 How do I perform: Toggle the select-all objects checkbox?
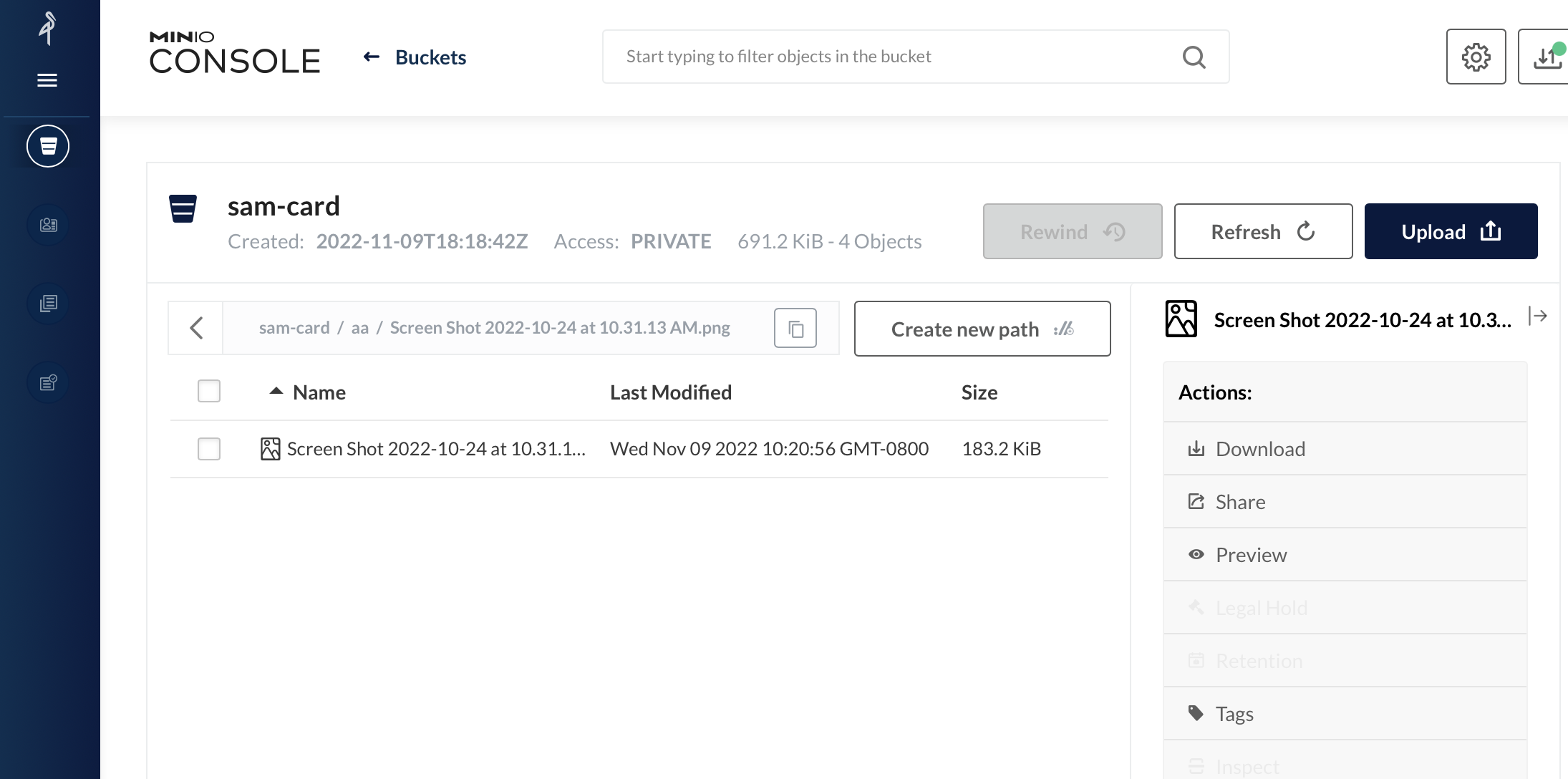coord(209,391)
